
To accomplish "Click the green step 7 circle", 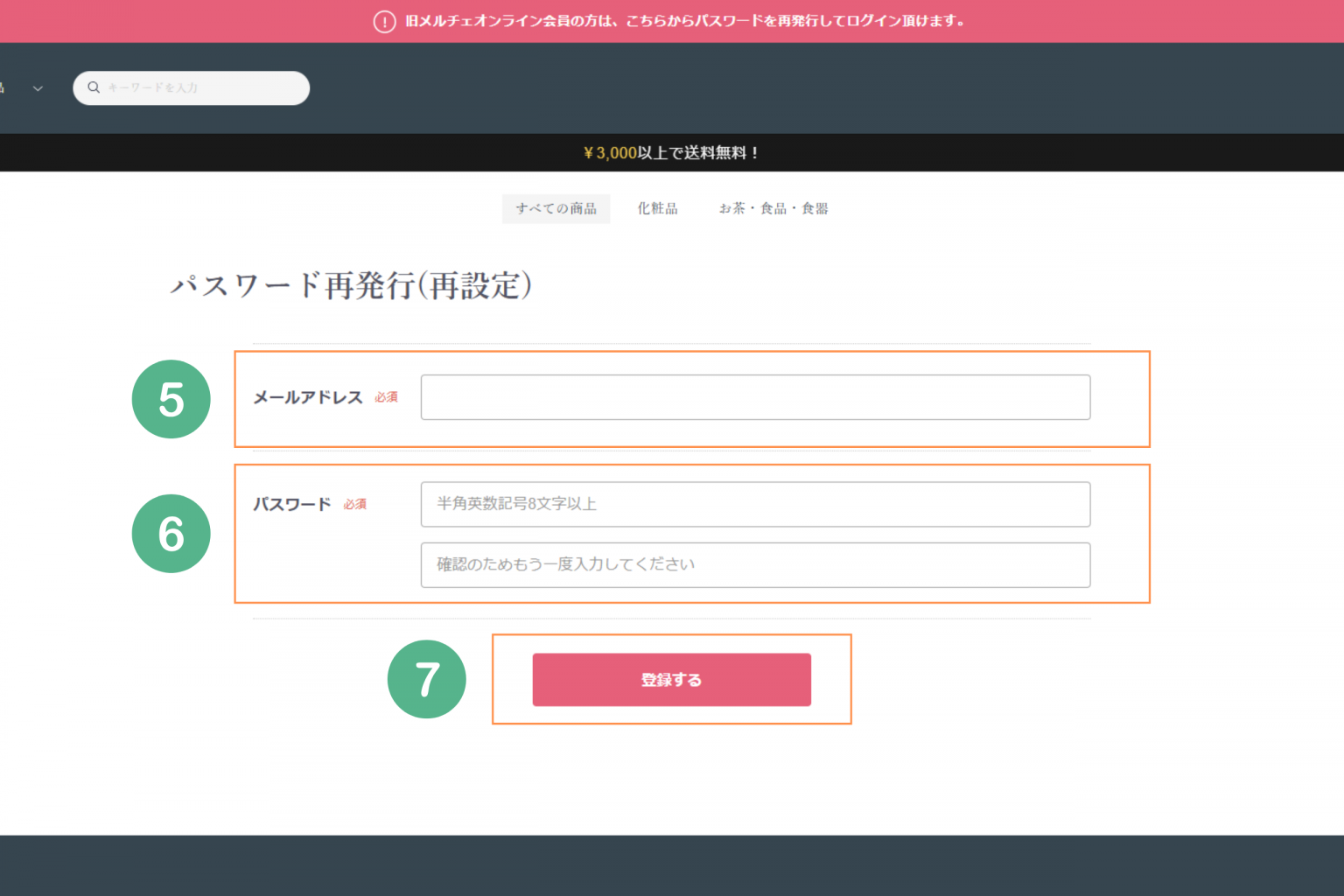I will (427, 679).
